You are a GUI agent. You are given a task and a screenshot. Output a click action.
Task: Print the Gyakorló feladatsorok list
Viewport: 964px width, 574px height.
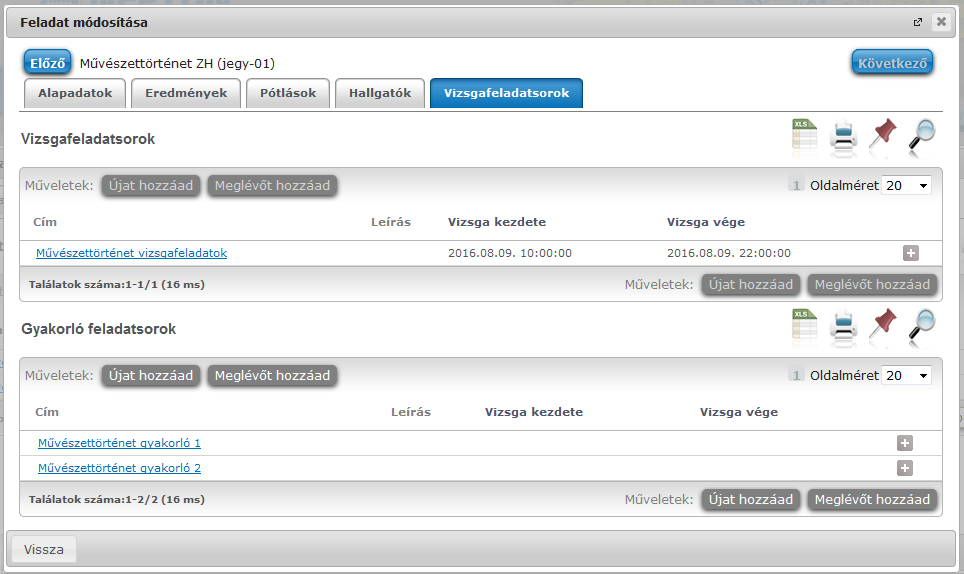[844, 324]
